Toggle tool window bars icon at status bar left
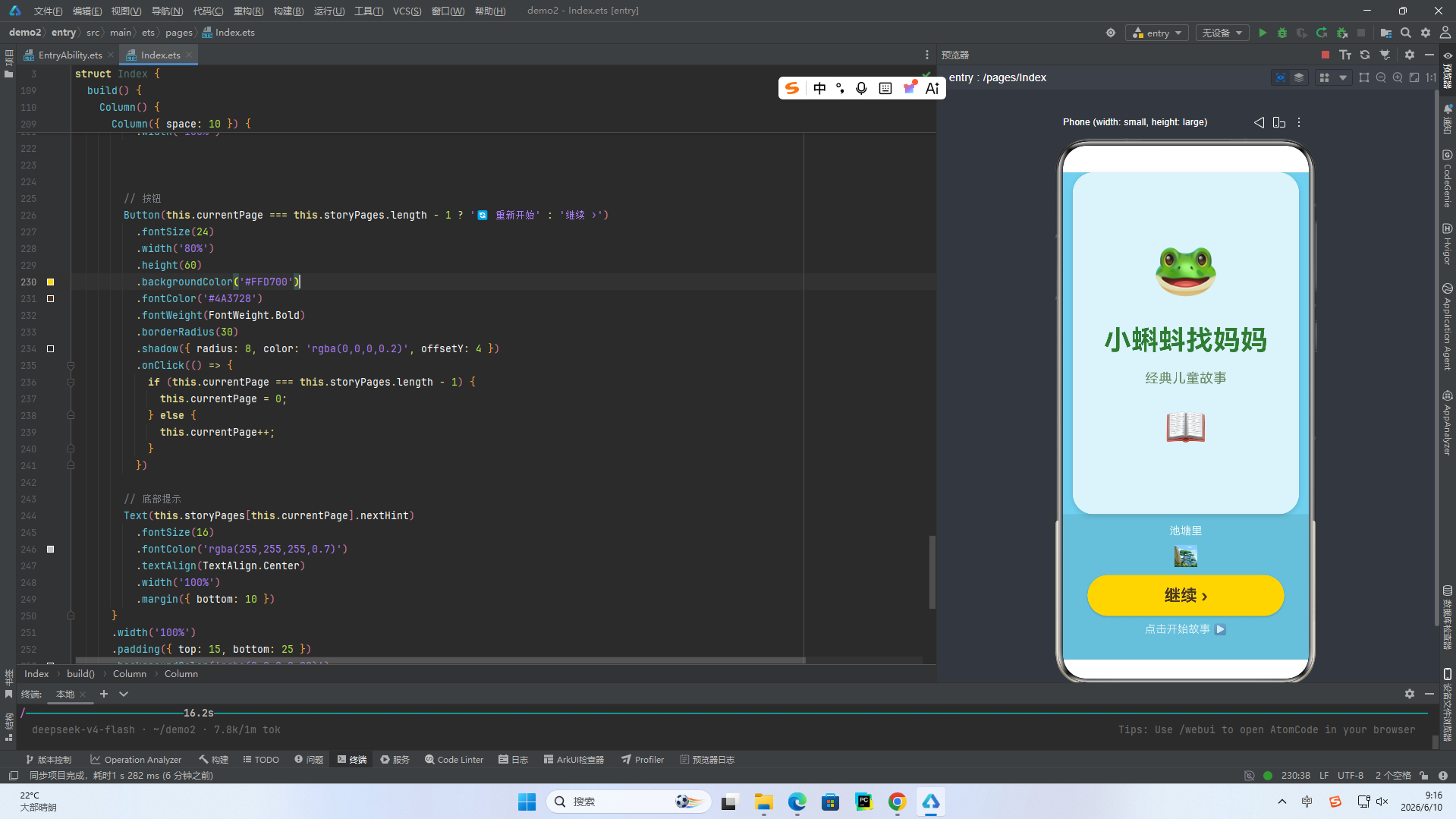 13,776
